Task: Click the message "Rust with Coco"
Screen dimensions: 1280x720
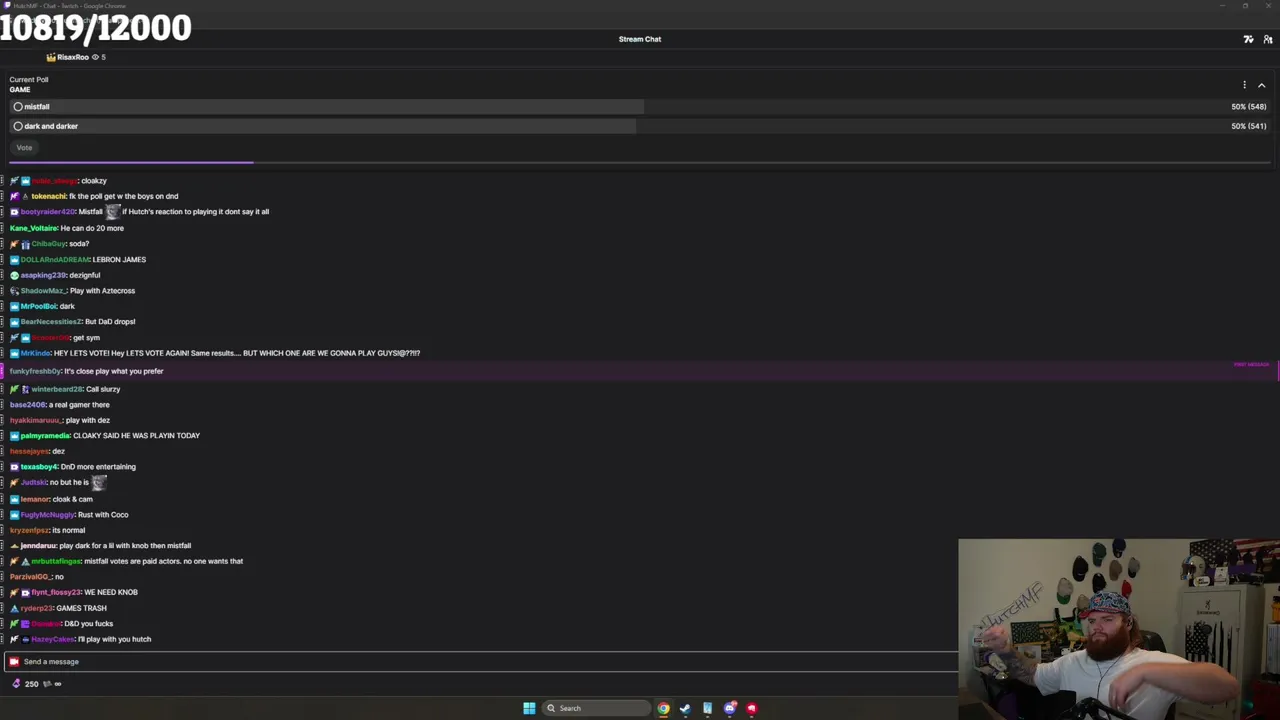Action: (103, 515)
